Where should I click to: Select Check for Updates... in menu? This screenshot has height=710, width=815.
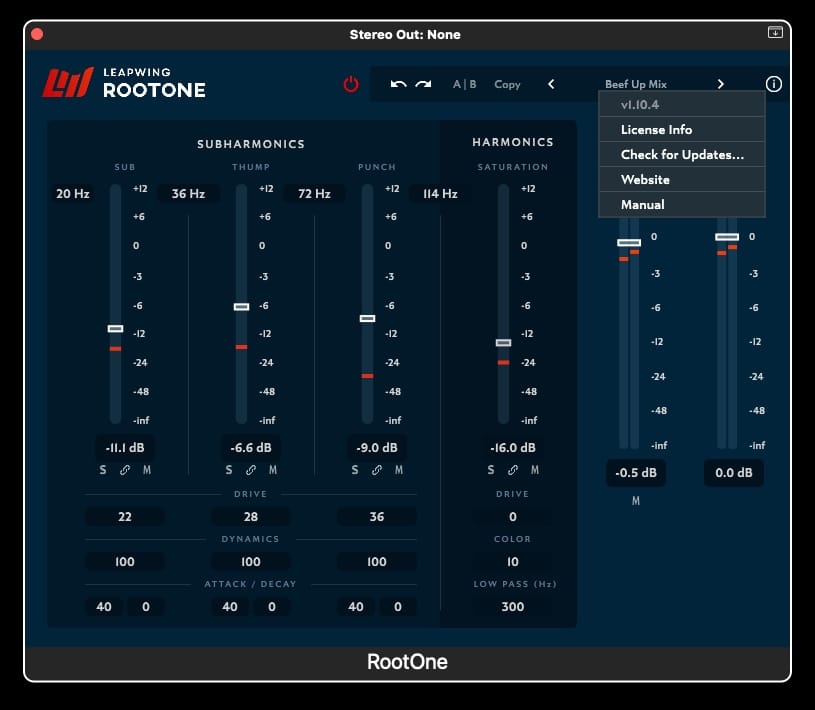[682, 154]
